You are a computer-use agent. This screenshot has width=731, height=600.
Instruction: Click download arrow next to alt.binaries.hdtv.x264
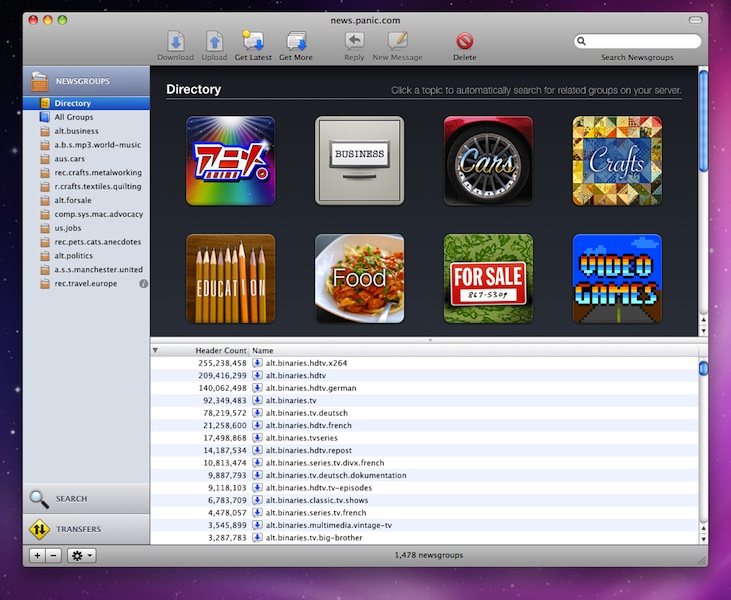coord(257,363)
